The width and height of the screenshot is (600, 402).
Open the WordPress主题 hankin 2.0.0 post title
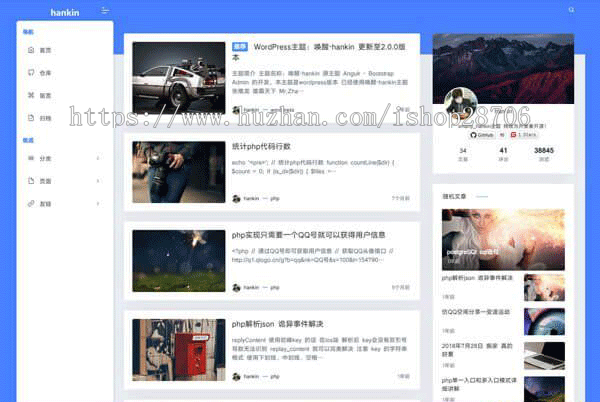(318, 52)
